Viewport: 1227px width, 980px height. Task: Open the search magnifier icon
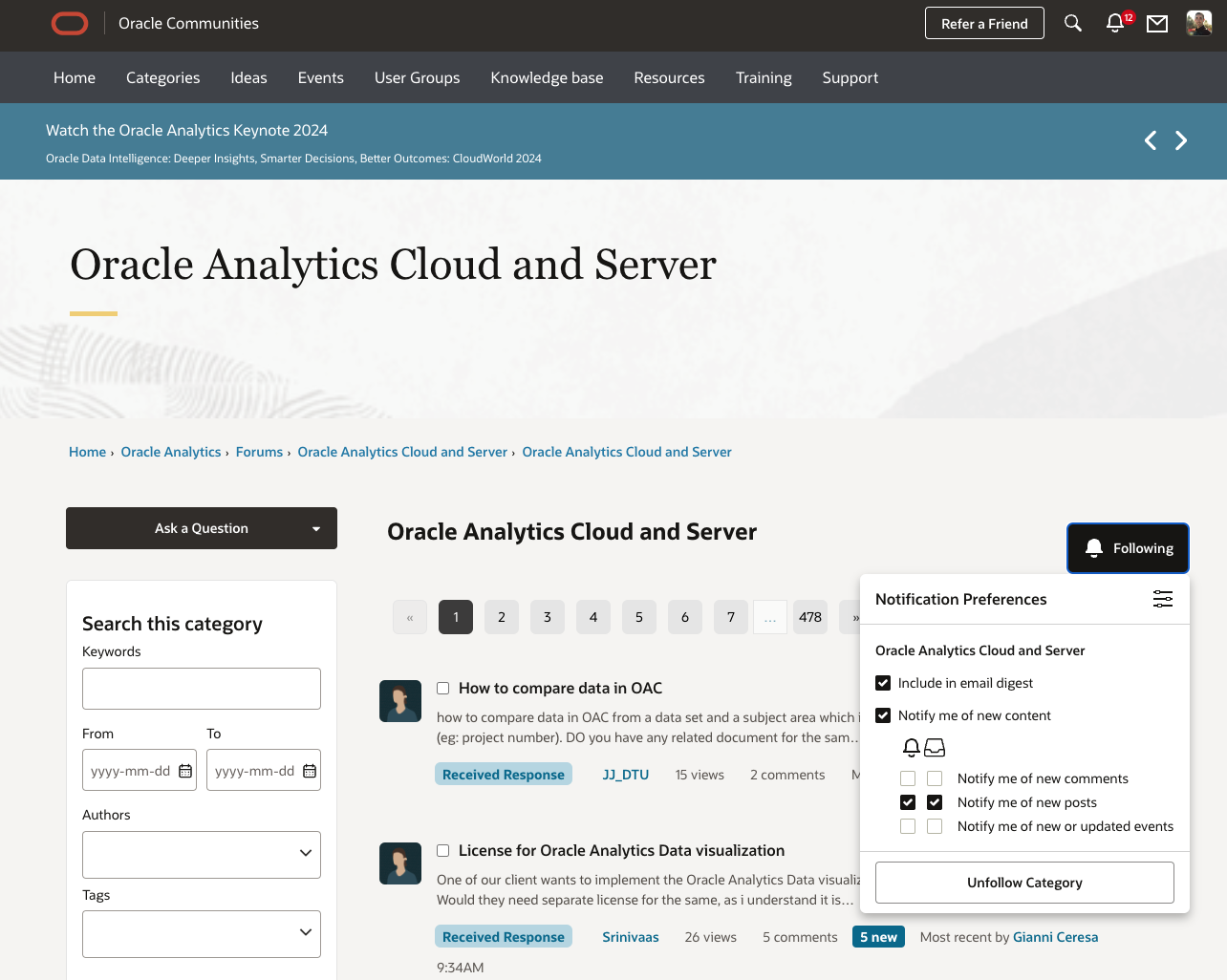(x=1073, y=23)
